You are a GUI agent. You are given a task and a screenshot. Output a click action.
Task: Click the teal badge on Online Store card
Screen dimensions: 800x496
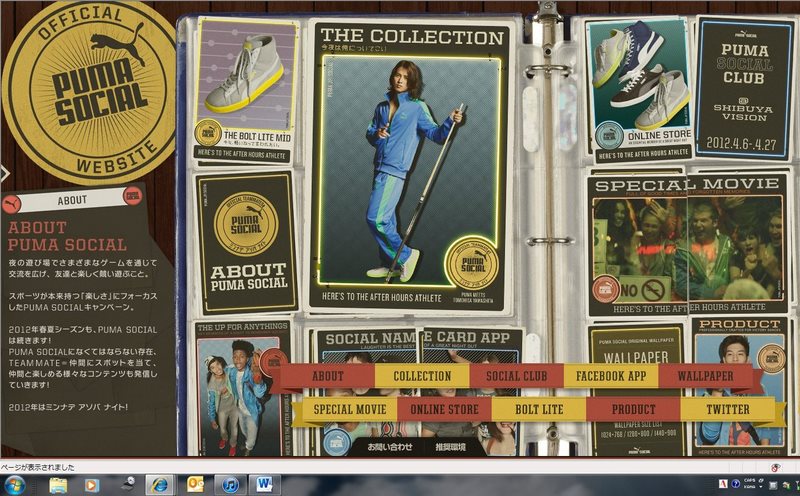tap(610, 136)
